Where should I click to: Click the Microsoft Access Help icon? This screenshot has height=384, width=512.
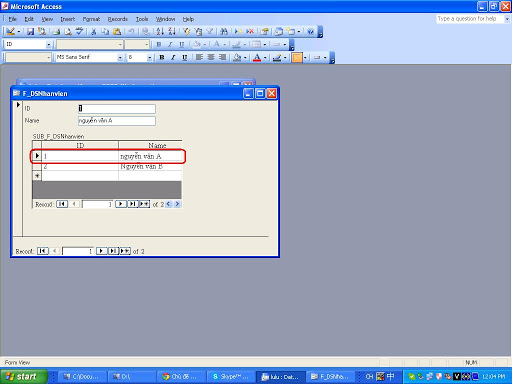tap(310, 32)
